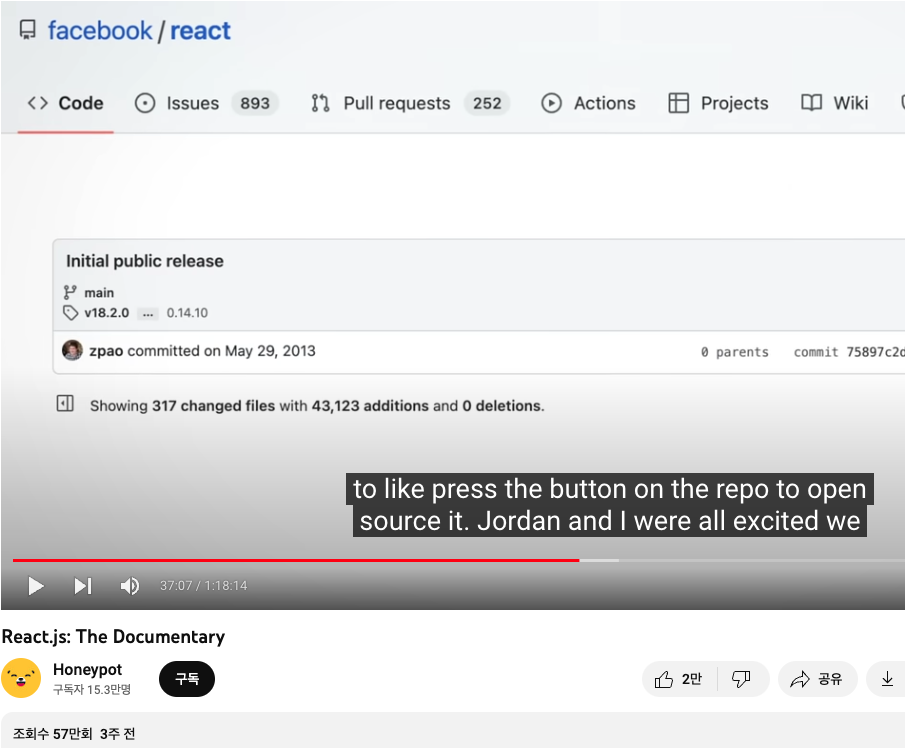Expand hidden tags with the ellipsis button
This screenshot has height=748, width=905.
pyautogui.click(x=147, y=313)
